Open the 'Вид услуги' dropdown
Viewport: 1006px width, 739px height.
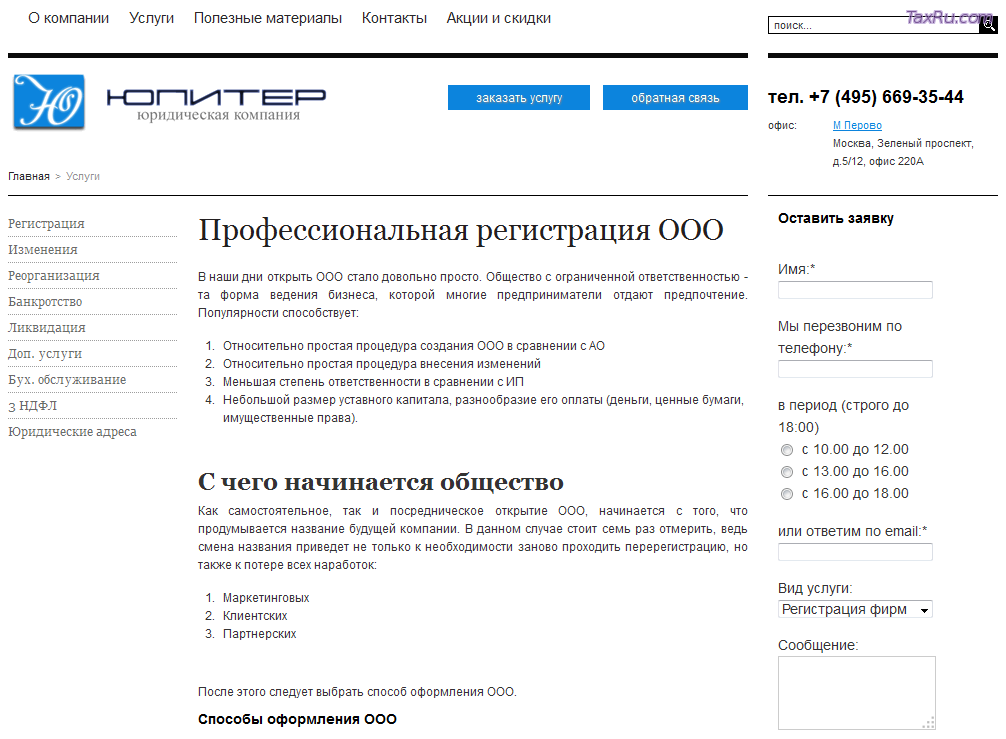point(855,609)
